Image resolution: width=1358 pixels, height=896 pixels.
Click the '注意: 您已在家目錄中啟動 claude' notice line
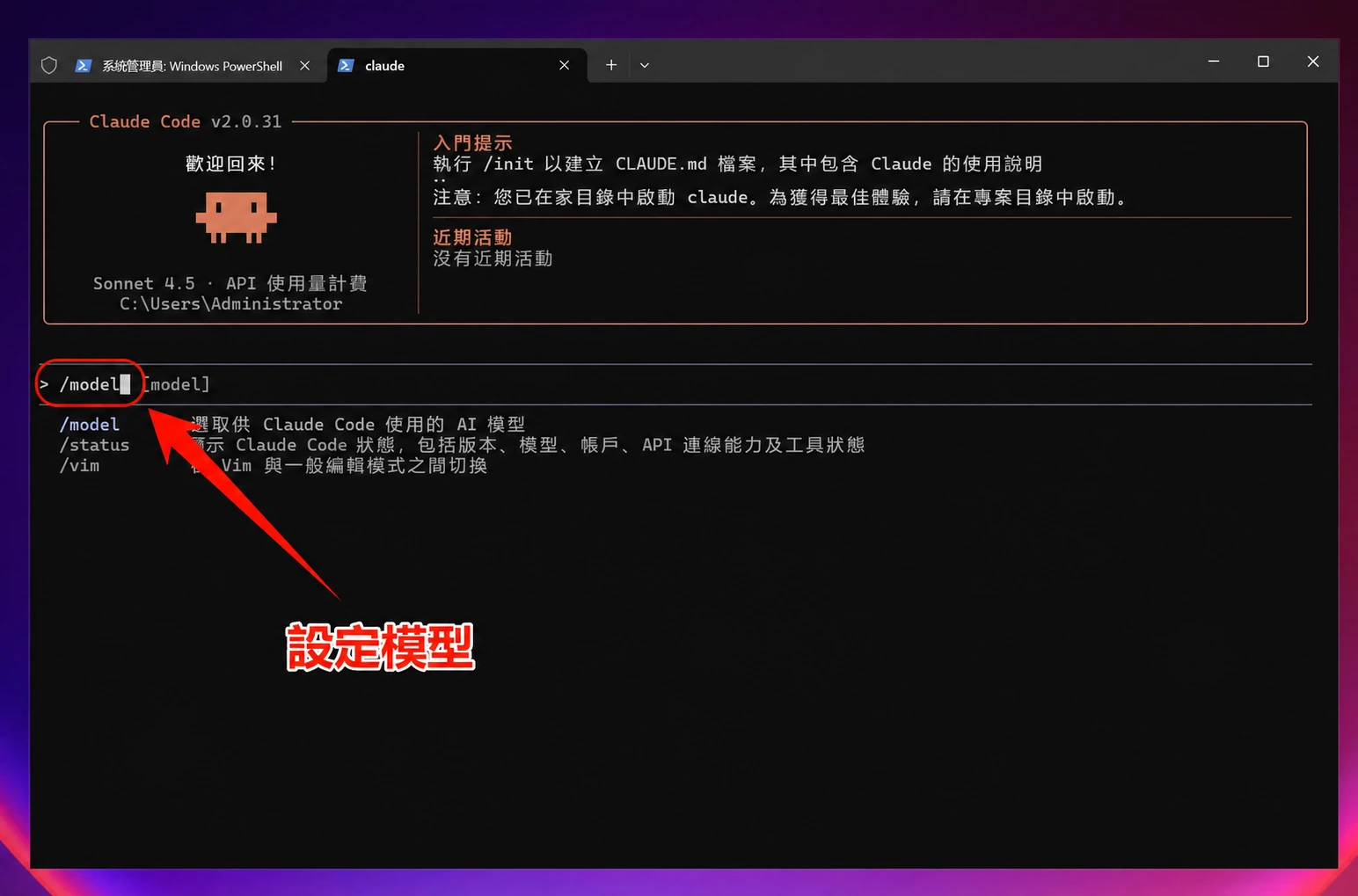pos(780,197)
